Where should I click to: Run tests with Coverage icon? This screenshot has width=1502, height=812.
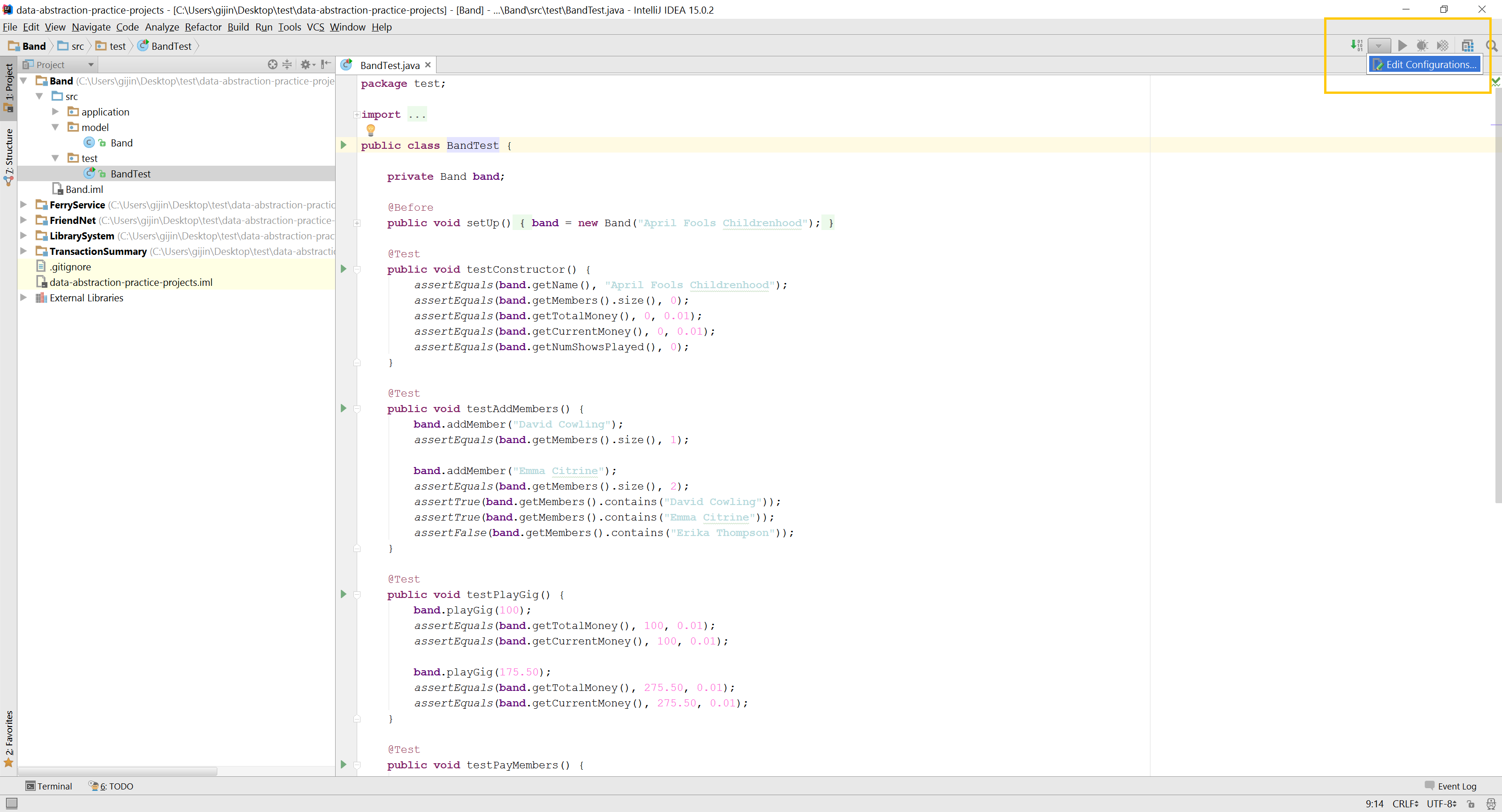tap(1442, 46)
